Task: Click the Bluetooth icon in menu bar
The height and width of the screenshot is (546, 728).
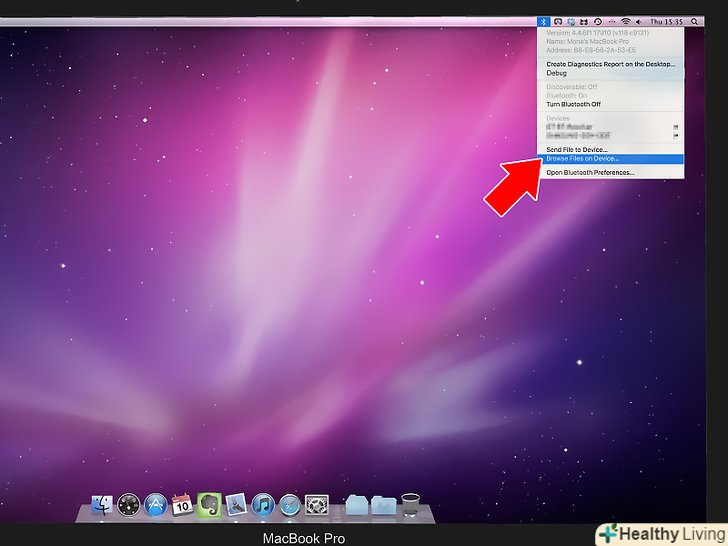Action: pyautogui.click(x=544, y=21)
